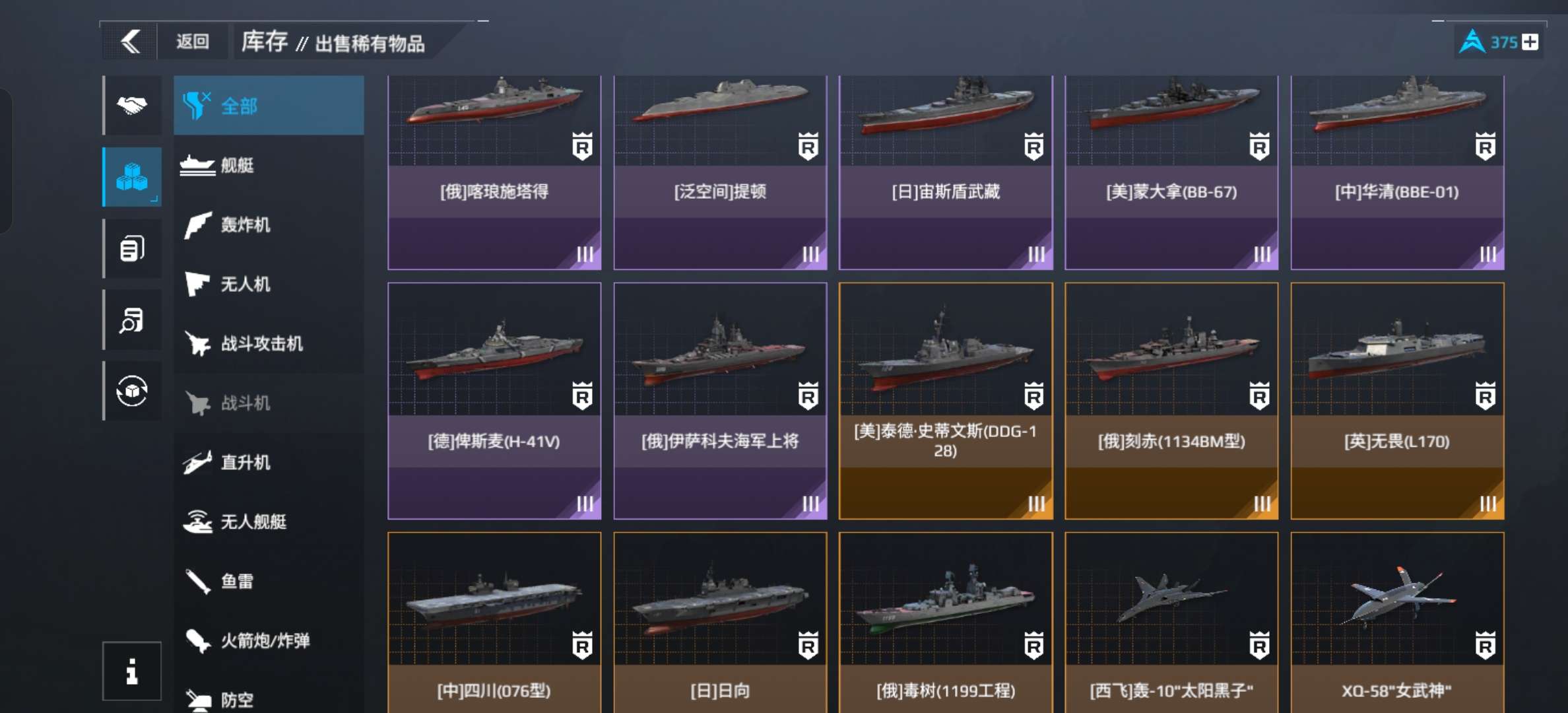Open the handshake trade sidebar icon
This screenshot has width=1568, height=713.
tap(132, 105)
